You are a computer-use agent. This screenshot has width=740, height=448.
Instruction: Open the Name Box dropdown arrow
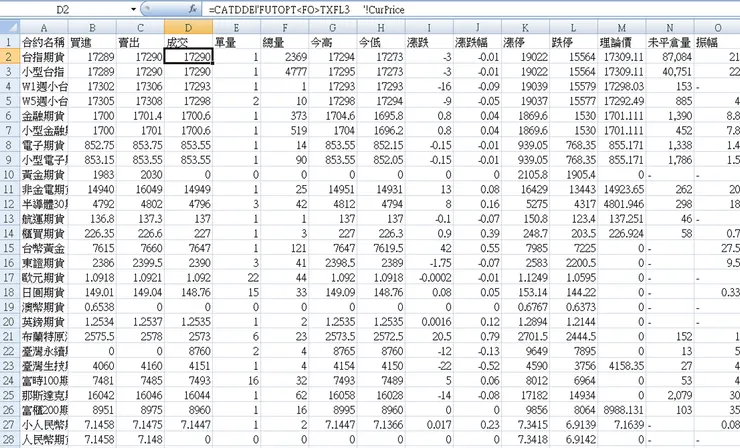click(x=134, y=9)
